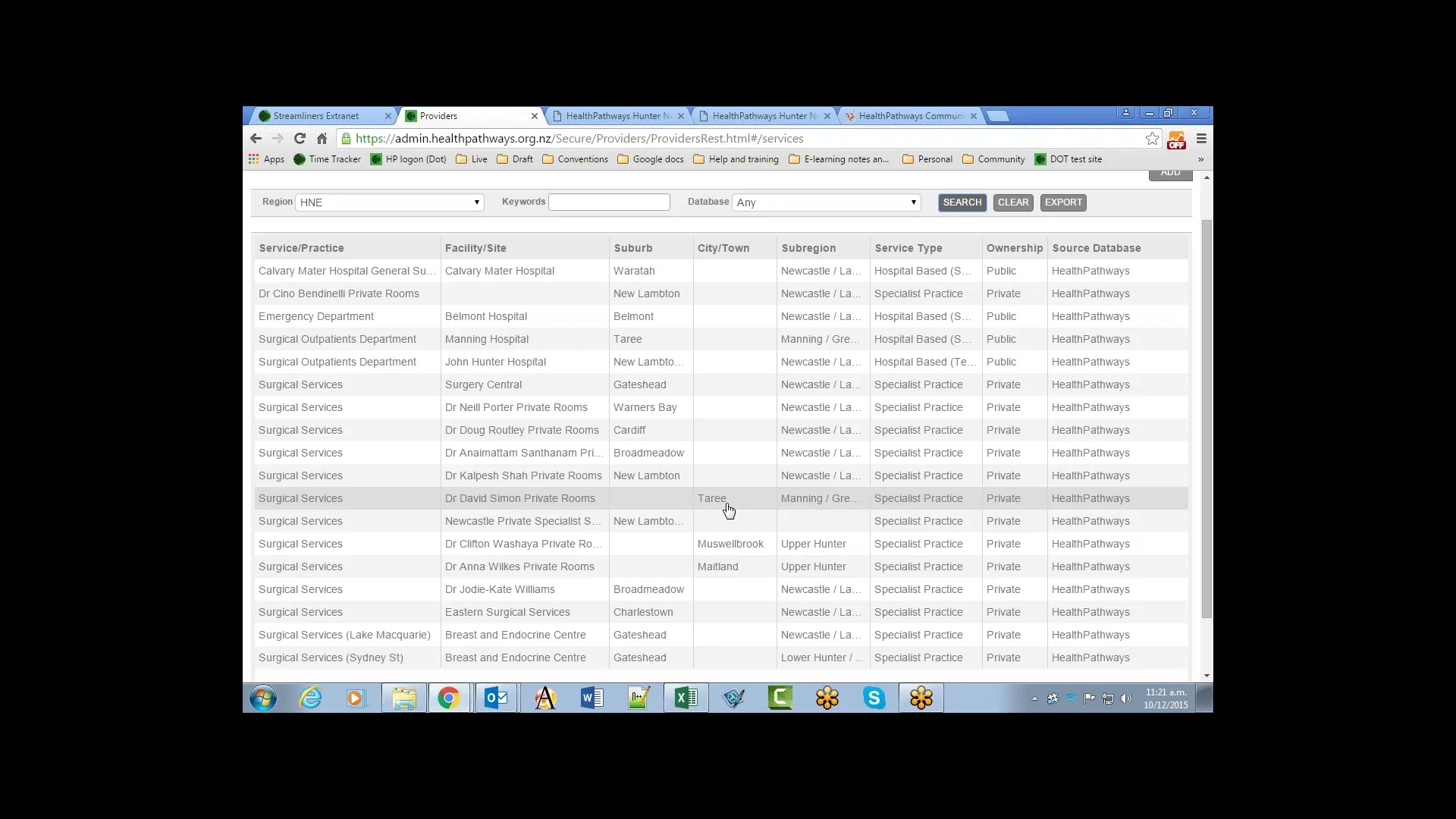Switch to HealthPathways Community tab
Screen dimensions: 1456x819
pyautogui.click(x=910, y=116)
